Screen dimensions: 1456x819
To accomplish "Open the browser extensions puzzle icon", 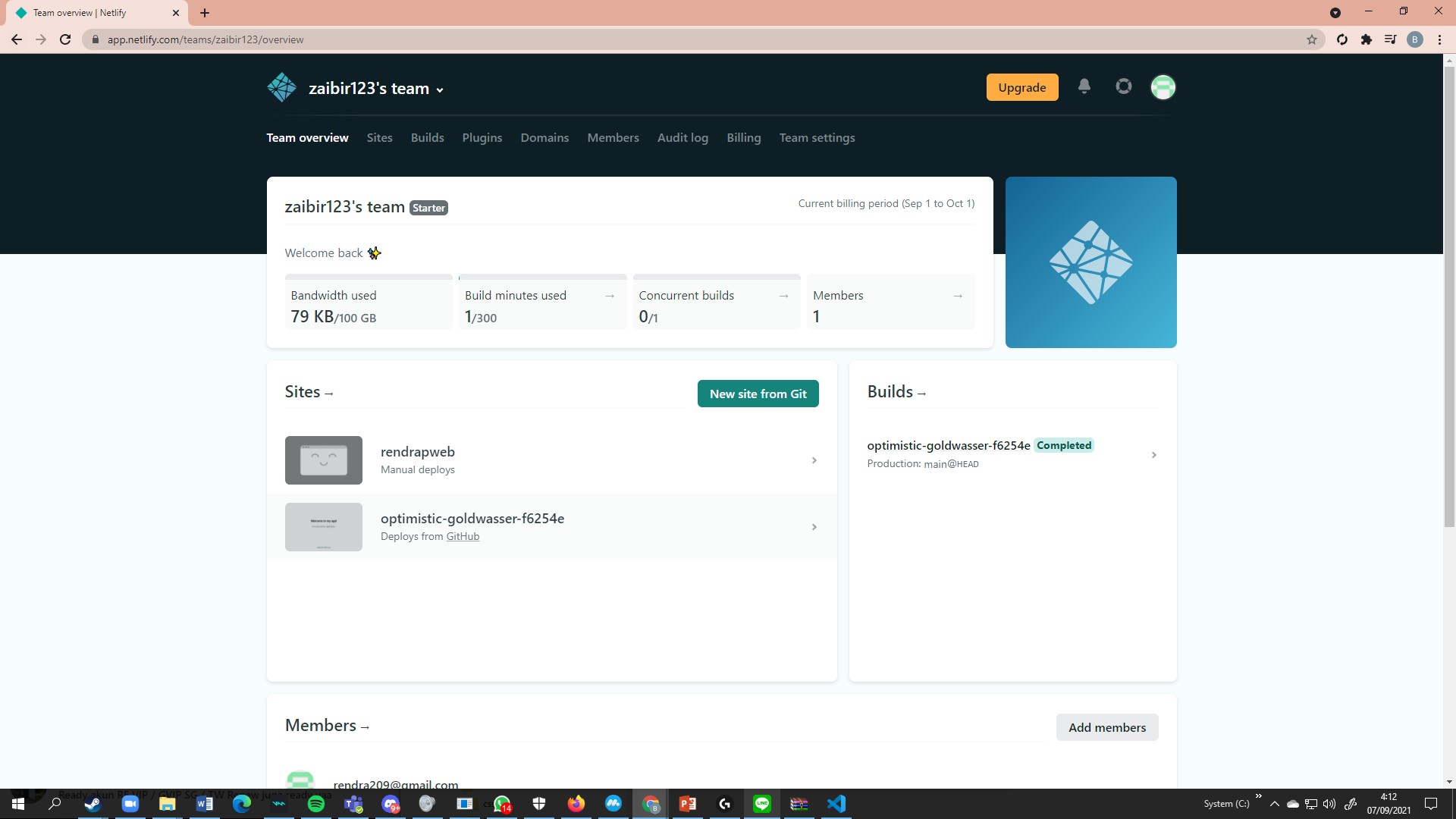I will click(1367, 39).
